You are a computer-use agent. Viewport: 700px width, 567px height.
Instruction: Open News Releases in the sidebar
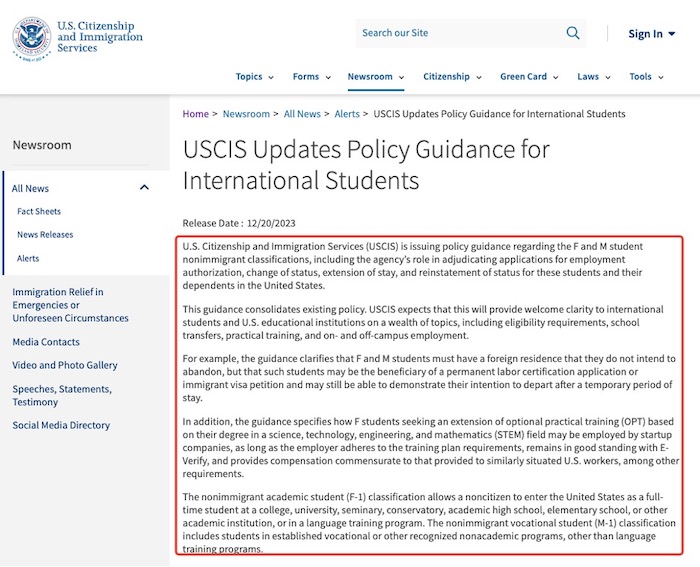[45, 235]
